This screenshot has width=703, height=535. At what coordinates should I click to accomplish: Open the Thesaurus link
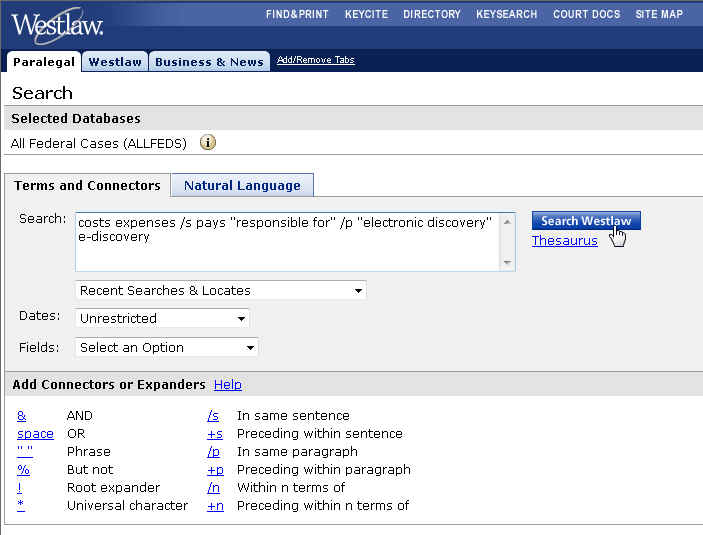[x=564, y=241]
